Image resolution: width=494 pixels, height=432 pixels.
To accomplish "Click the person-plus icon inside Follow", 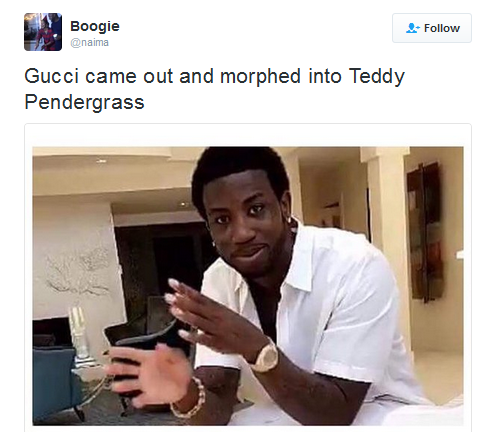I will 412,28.
